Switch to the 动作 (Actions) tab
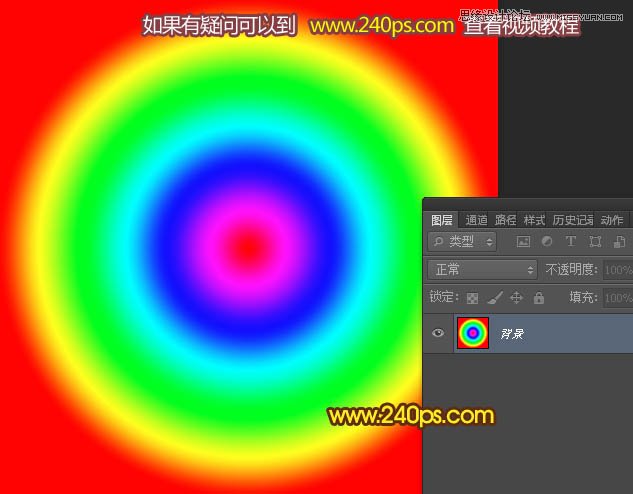Image resolution: width=633 pixels, height=494 pixels. [612, 220]
